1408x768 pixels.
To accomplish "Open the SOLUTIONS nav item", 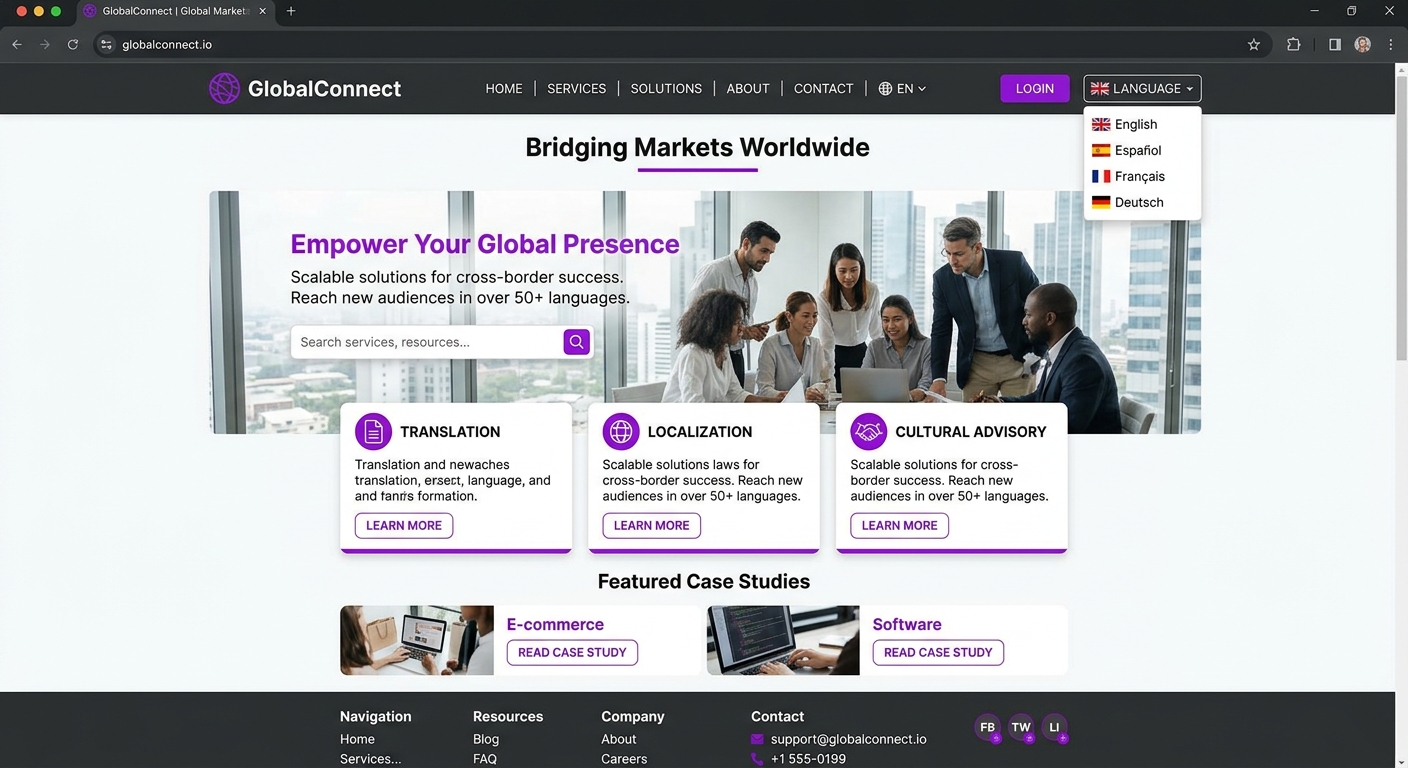I will pyautogui.click(x=666, y=88).
